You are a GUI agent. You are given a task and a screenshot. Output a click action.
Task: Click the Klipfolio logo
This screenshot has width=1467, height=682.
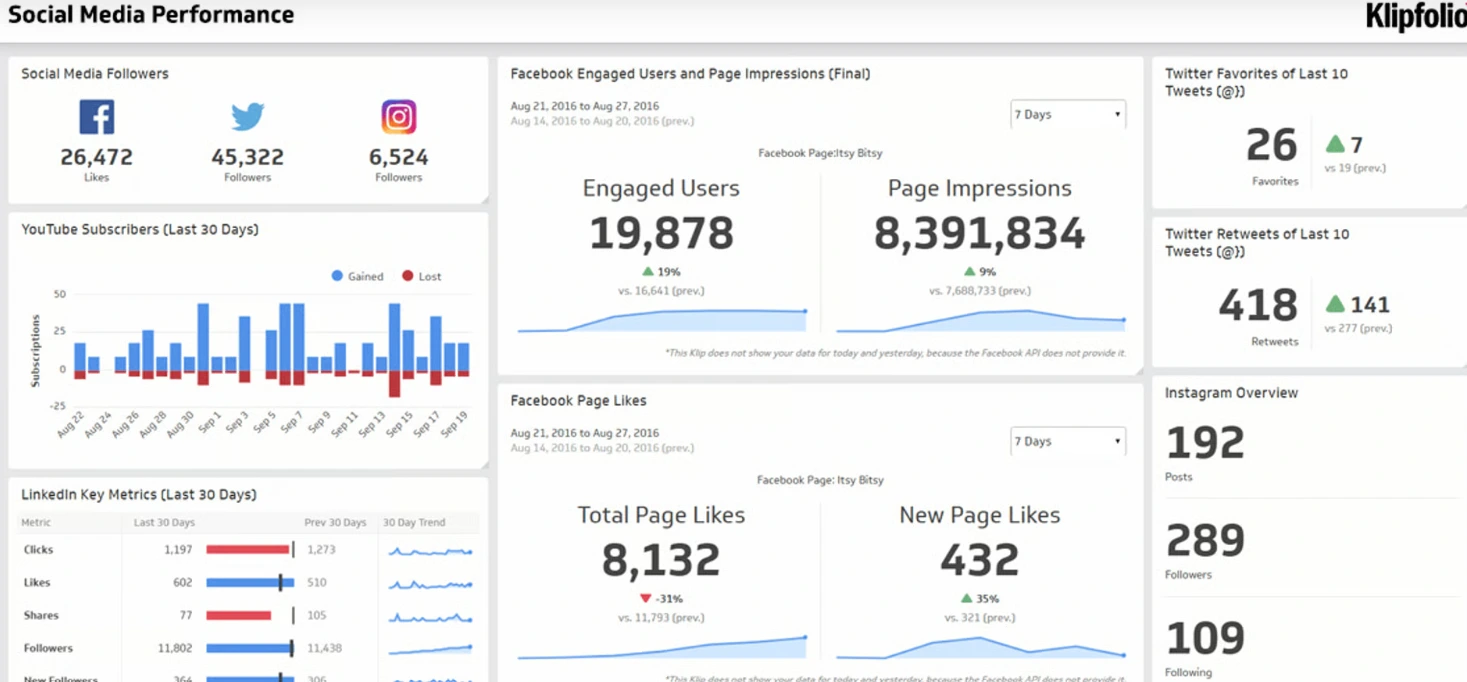1415,17
